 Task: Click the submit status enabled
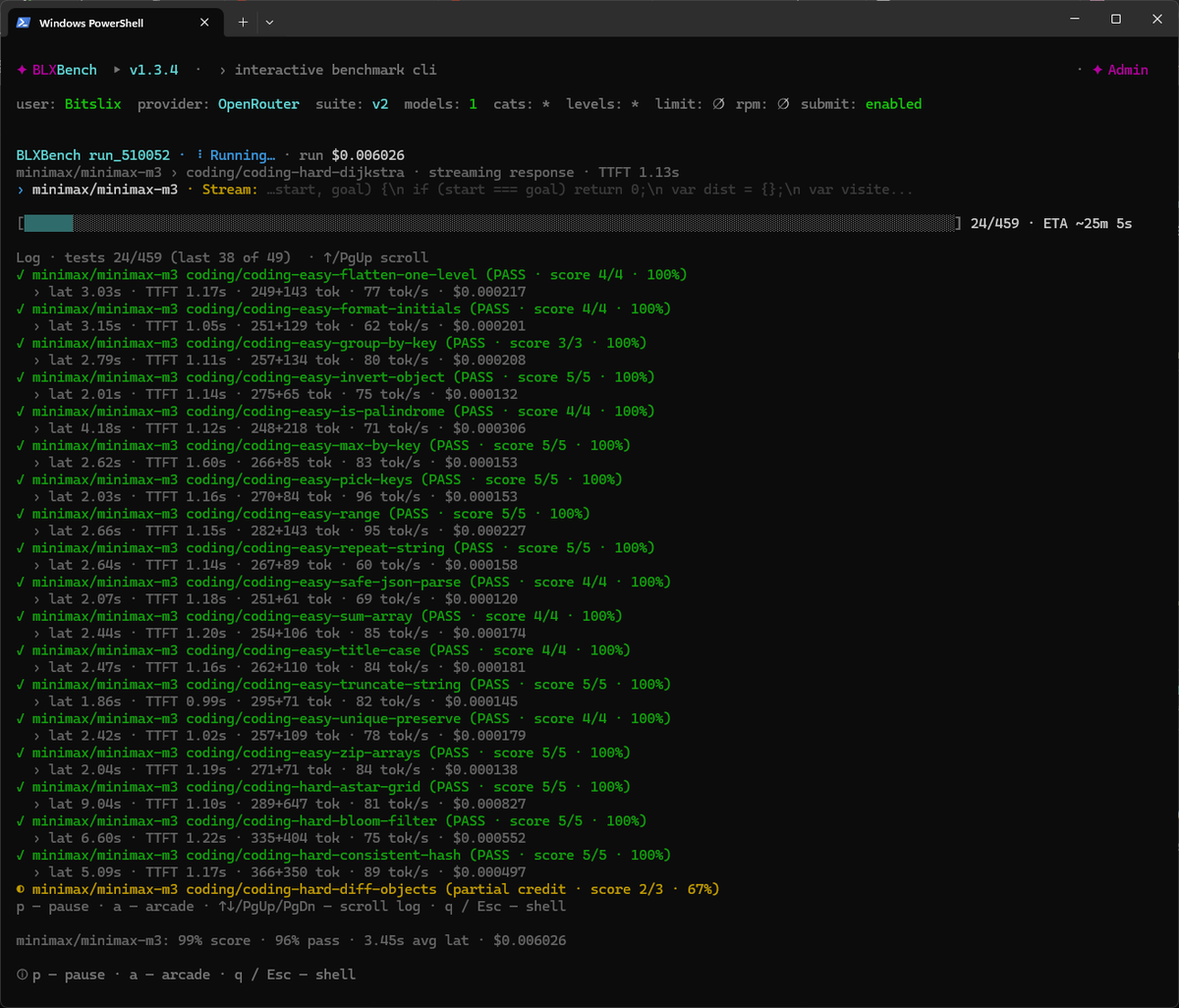pos(893,104)
